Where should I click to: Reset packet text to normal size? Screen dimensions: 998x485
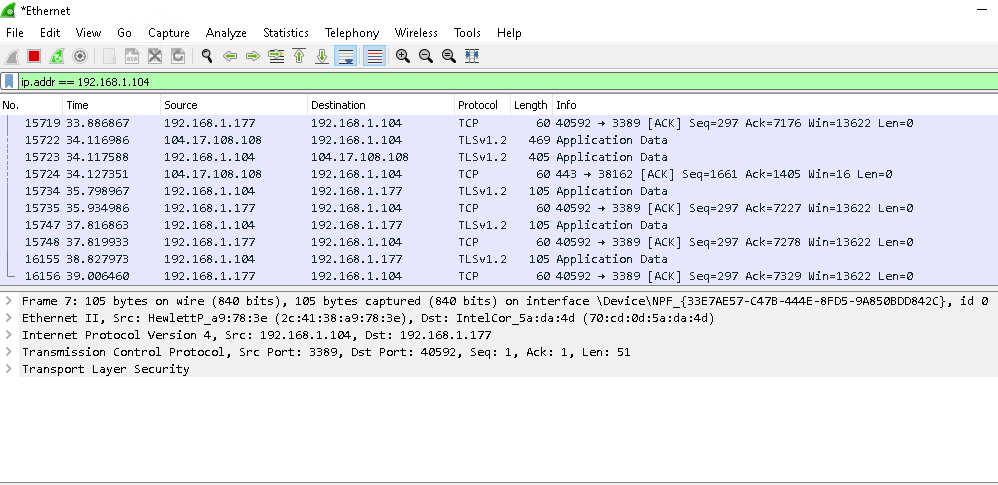pyautogui.click(x=449, y=56)
